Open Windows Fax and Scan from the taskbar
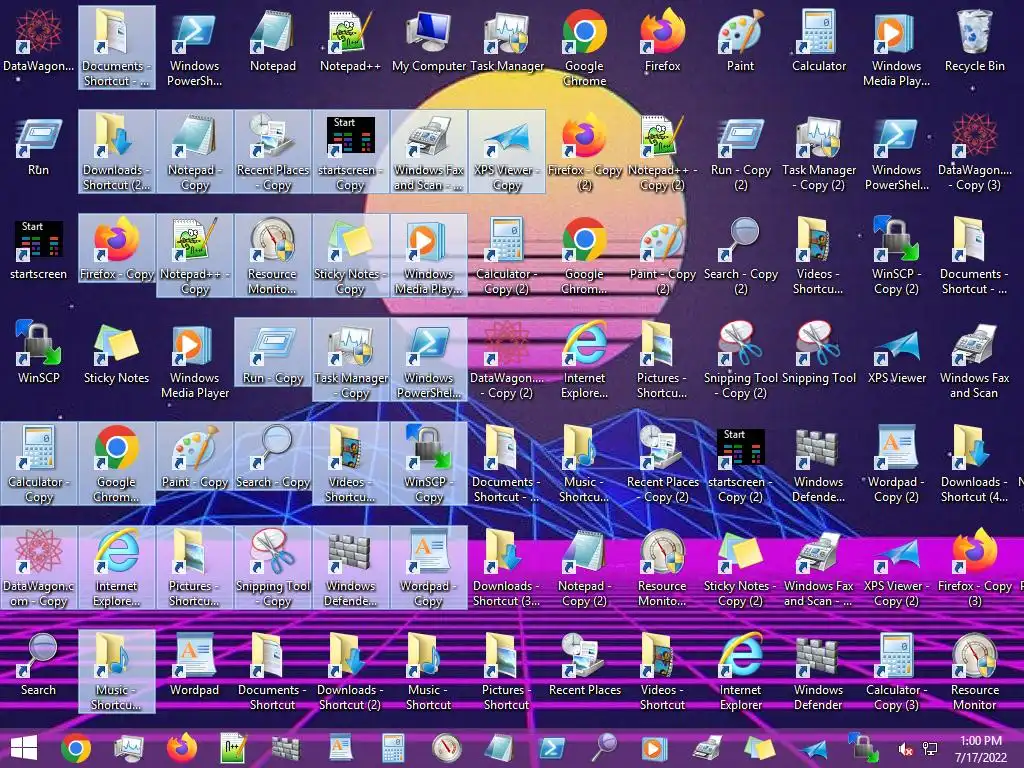Image resolution: width=1024 pixels, height=768 pixels. click(x=707, y=748)
